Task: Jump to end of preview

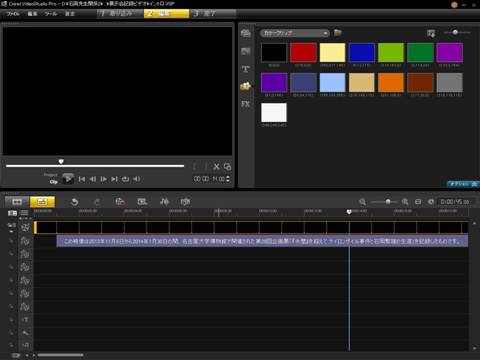Action: pyautogui.click(x=114, y=179)
